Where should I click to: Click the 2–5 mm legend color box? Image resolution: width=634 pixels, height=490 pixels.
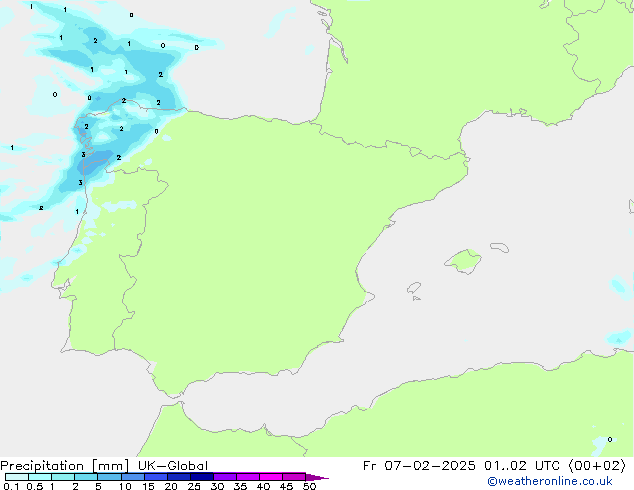point(86,477)
